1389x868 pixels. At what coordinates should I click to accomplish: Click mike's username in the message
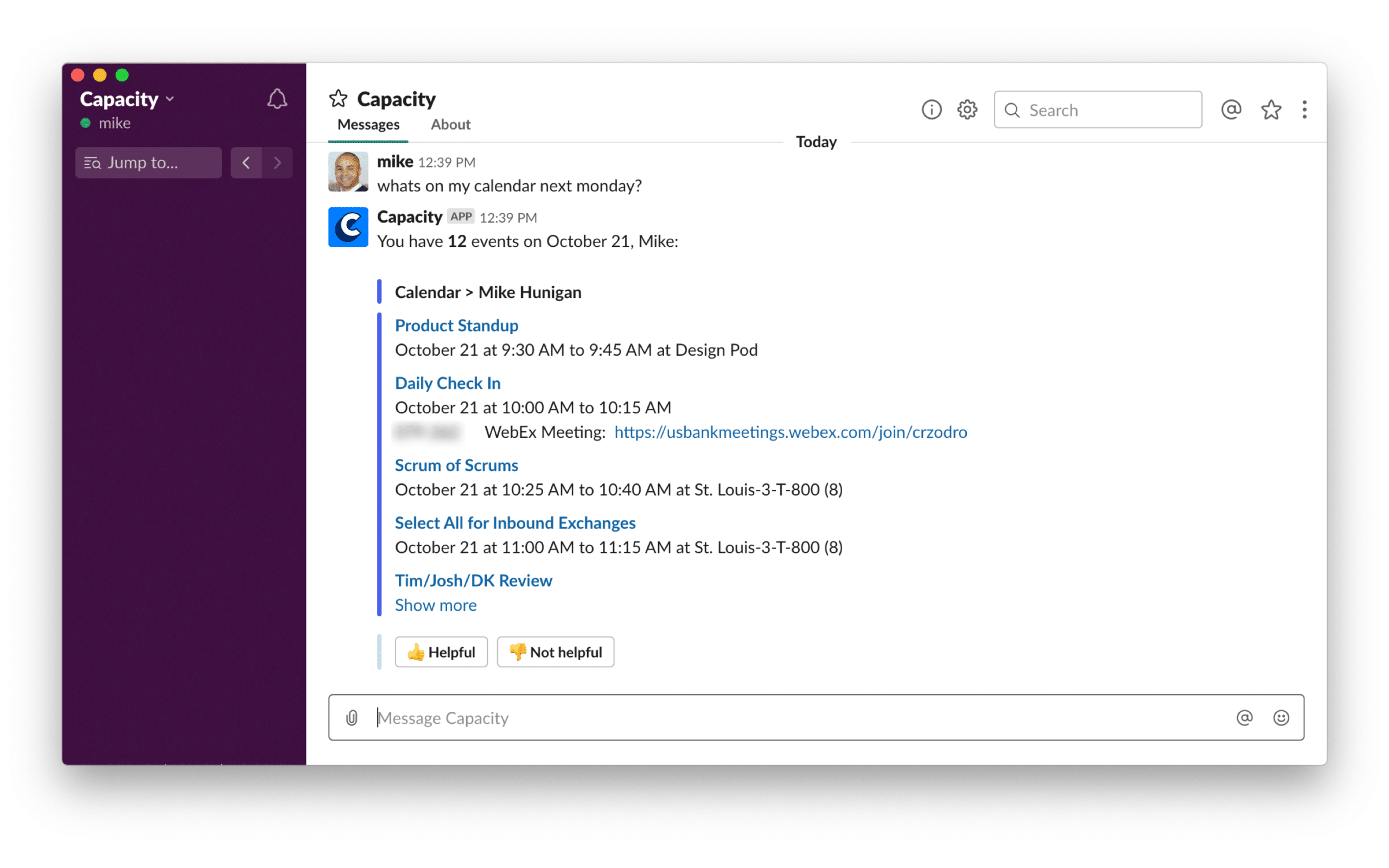395,161
